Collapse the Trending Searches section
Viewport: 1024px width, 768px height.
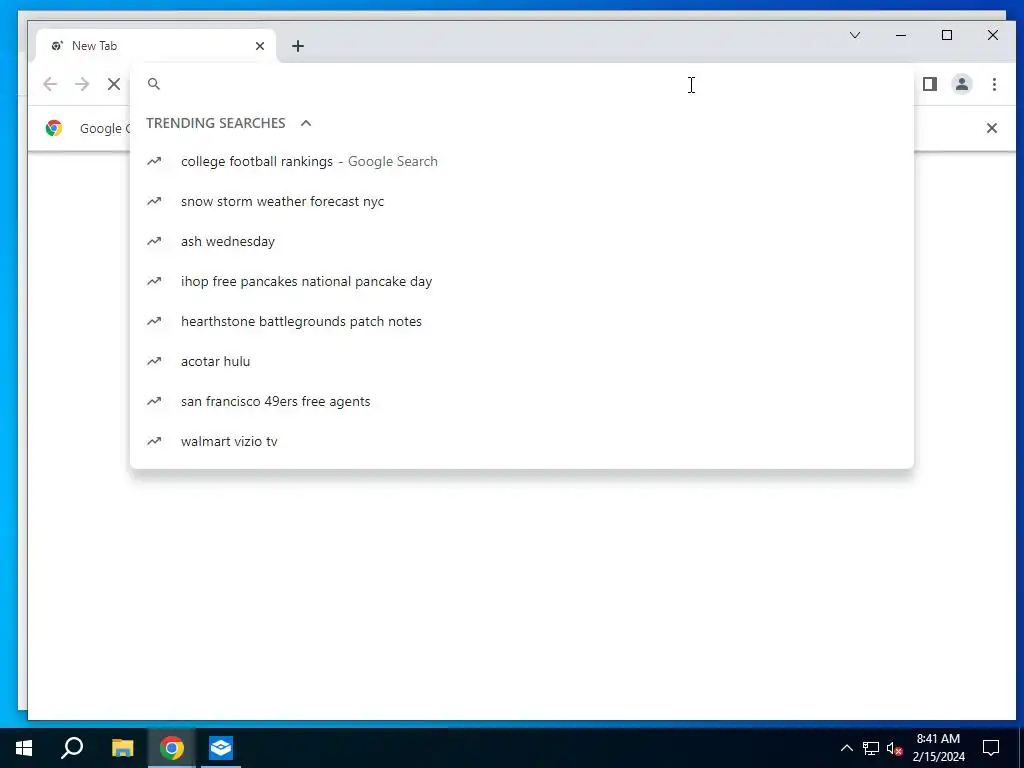click(x=306, y=123)
